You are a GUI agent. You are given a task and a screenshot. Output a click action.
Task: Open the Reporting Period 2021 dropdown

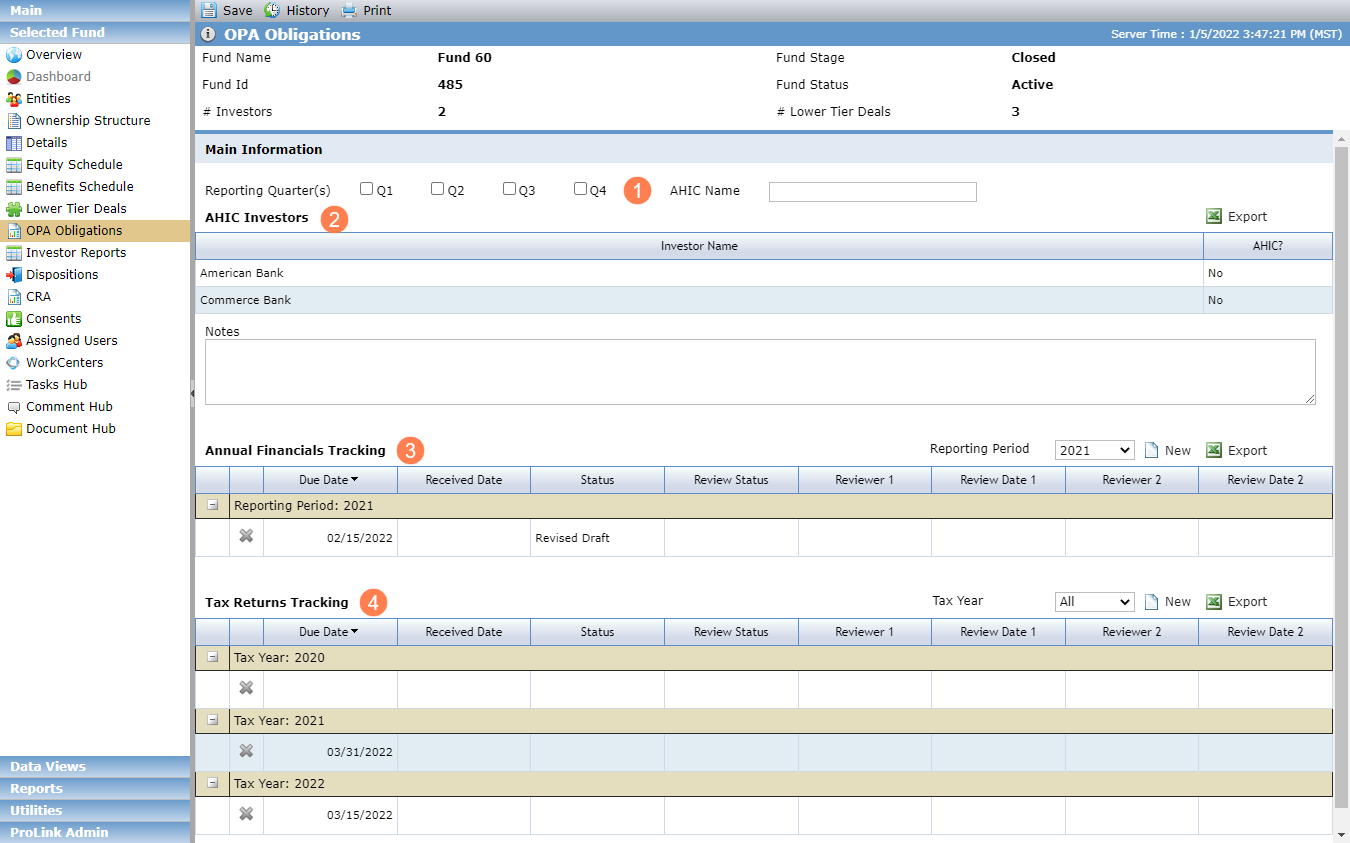point(1094,450)
